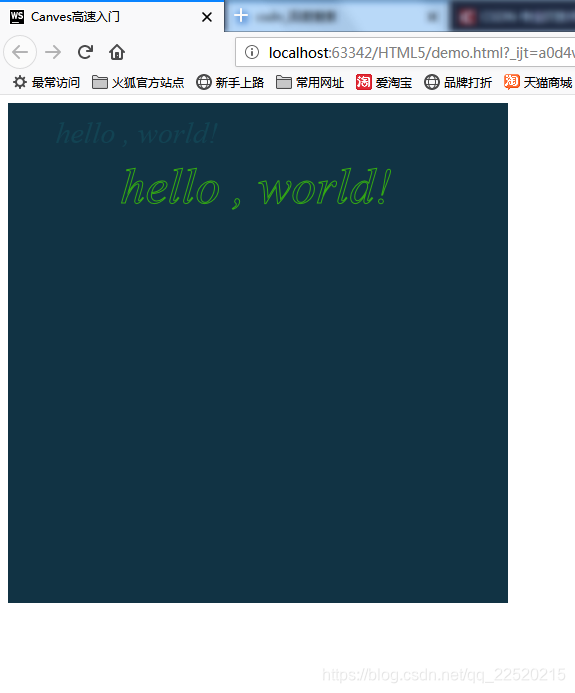
Task: Open the browser home page
Action: pyautogui.click(x=117, y=52)
